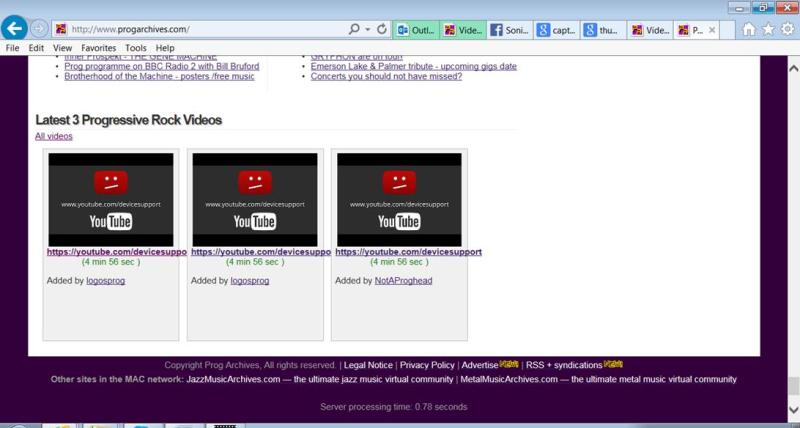Open the Edit menu
The image size is (800, 428).
(36, 48)
